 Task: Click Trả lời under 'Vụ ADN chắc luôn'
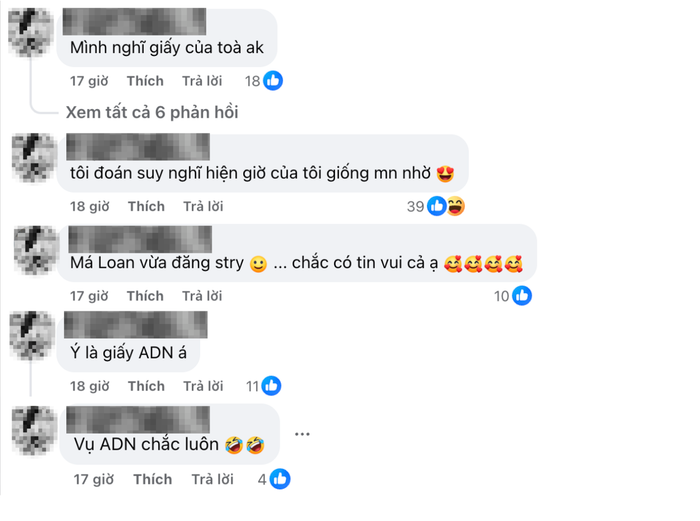pos(212,479)
